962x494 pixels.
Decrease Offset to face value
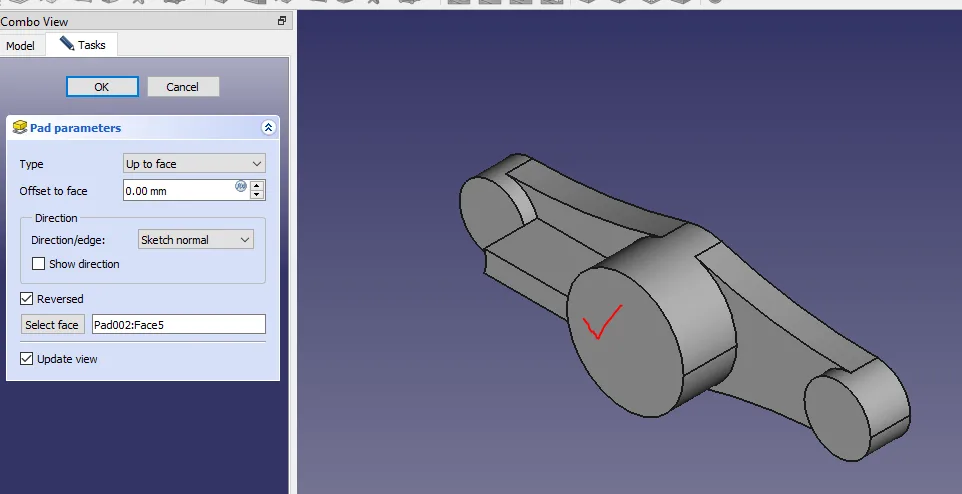click(x=257, y=195)
